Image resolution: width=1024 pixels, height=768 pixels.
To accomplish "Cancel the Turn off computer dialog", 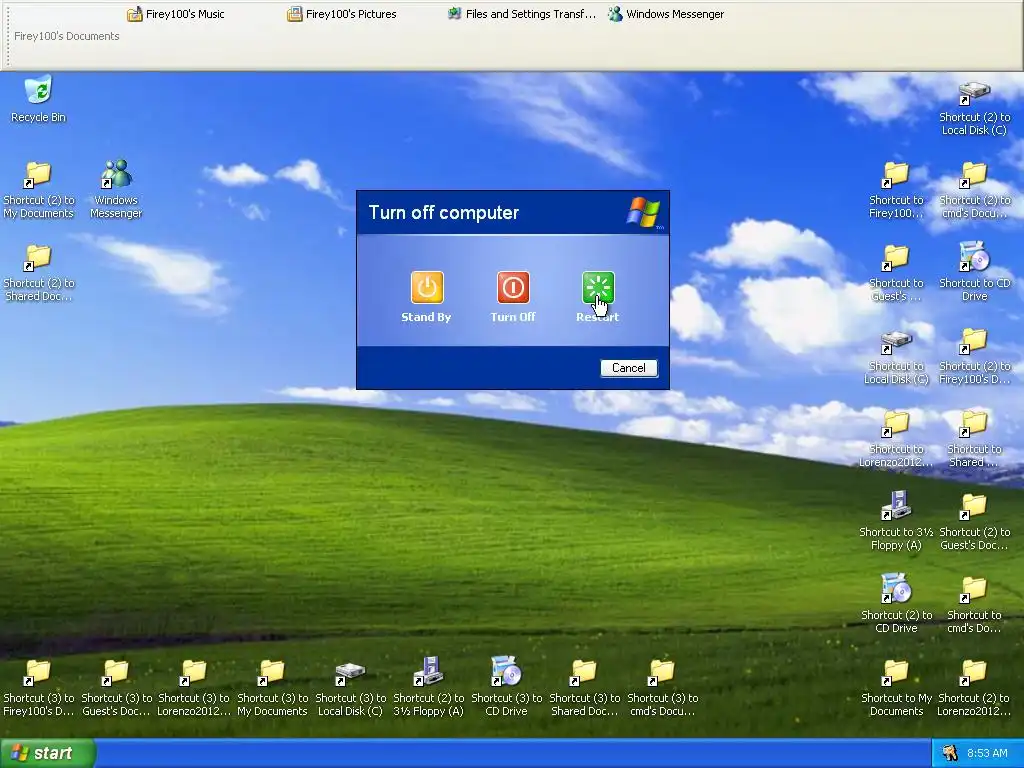I will [x=629, y=368].
